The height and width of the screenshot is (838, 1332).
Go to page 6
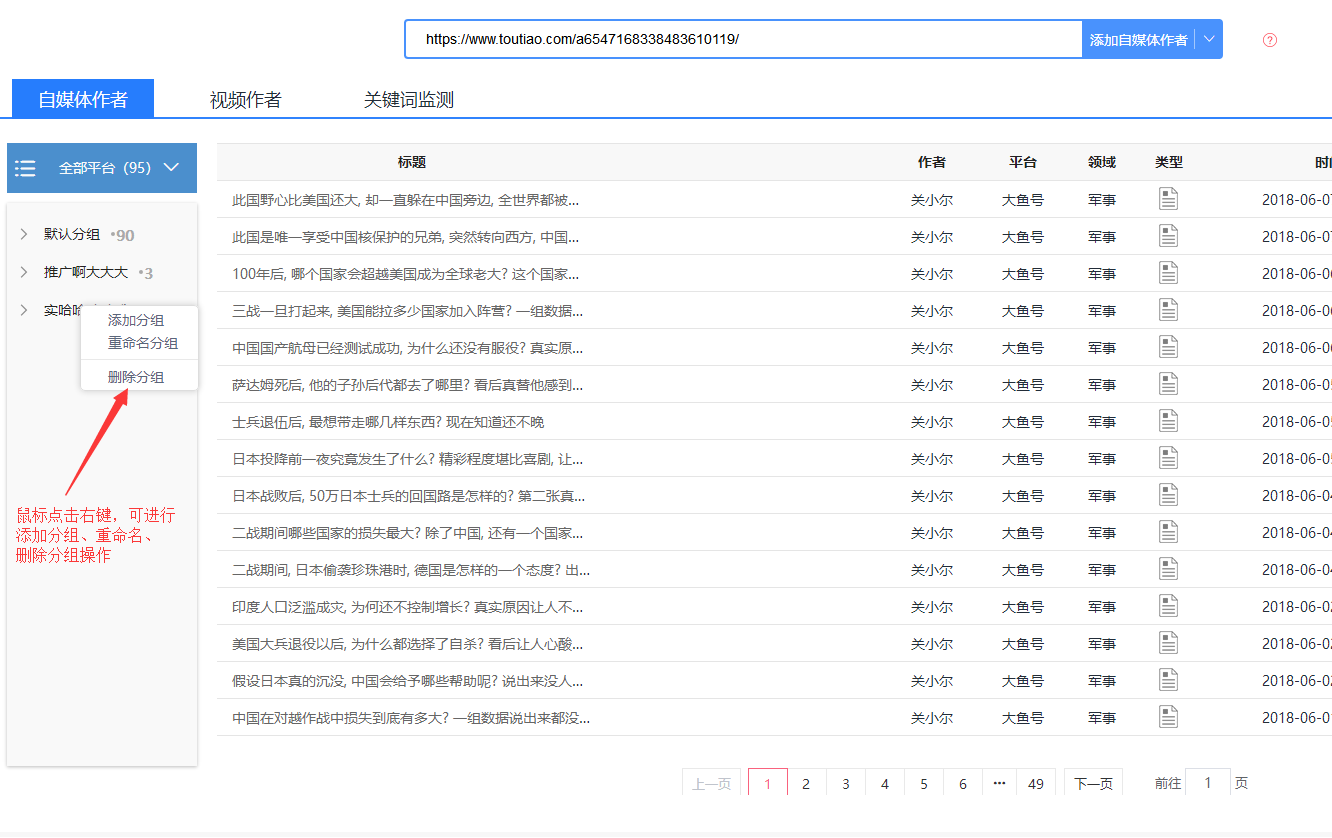(963, 784)
